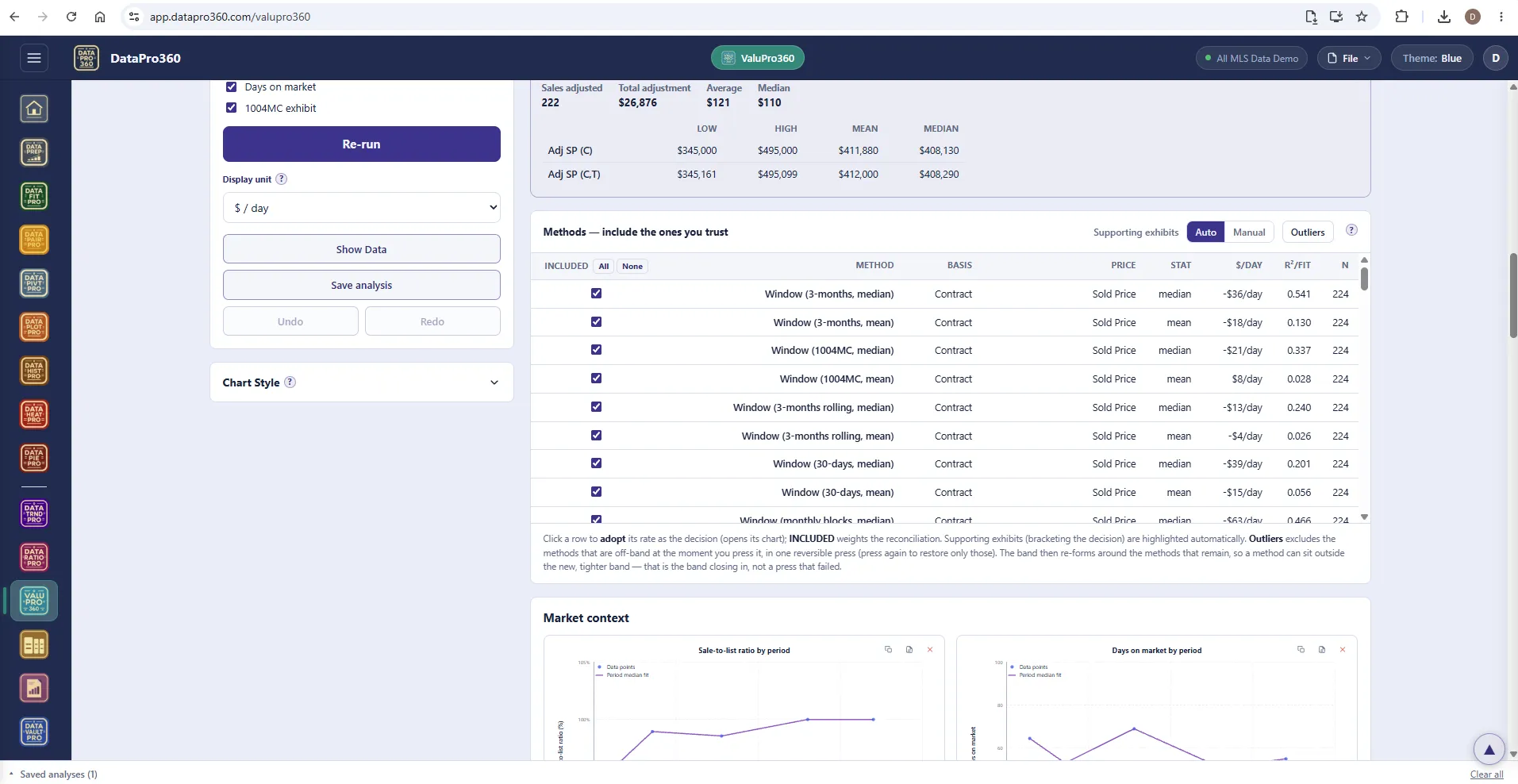Image resolution: width=1518 pixels, height=784 pixels.
Task: Open browser downloads icon
Action: click(1444, 17)
